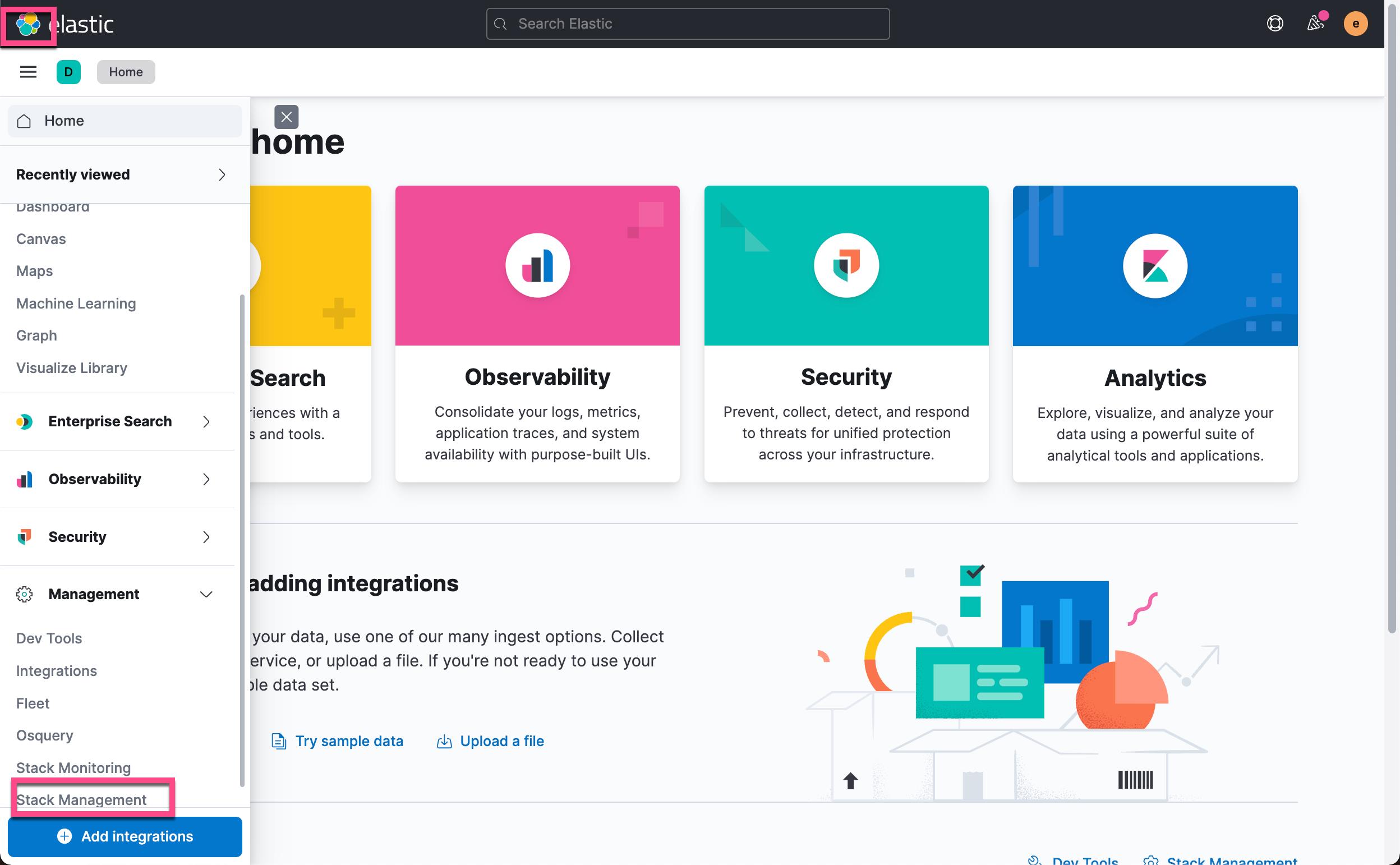The image size is (1400, 865).
Task: Click the Security sidebar shield icon
Action: (x=24, y=537)
